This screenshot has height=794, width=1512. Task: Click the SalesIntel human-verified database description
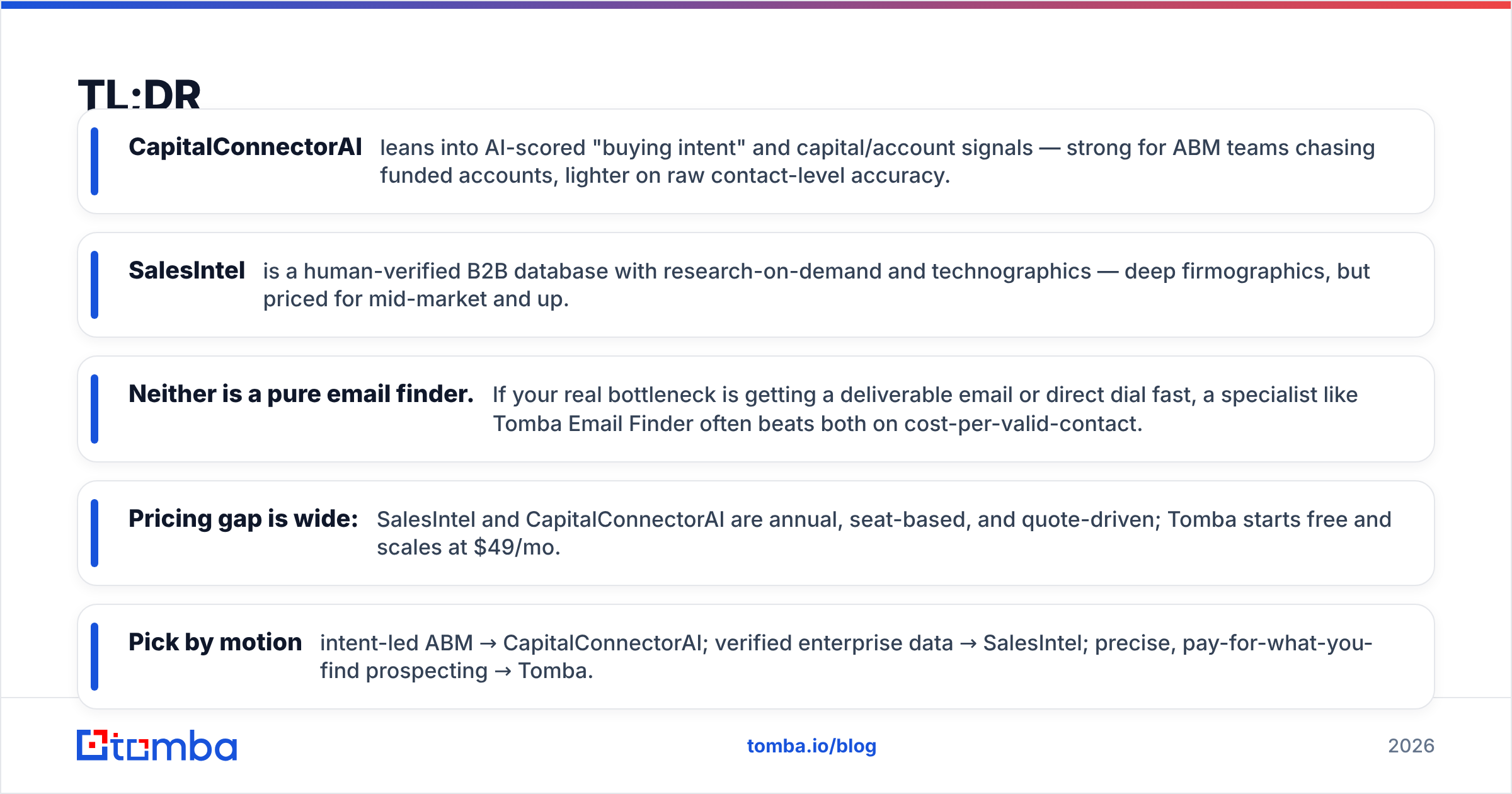(816, 285)
